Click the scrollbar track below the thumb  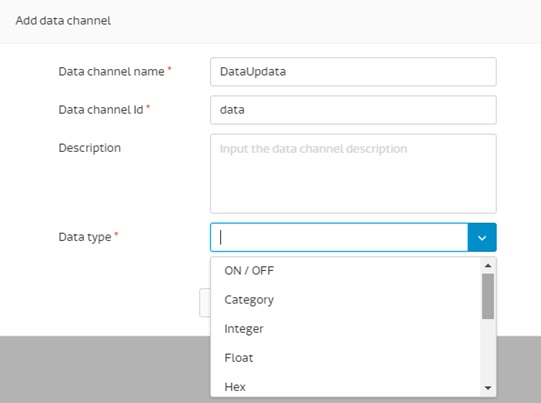488,350
